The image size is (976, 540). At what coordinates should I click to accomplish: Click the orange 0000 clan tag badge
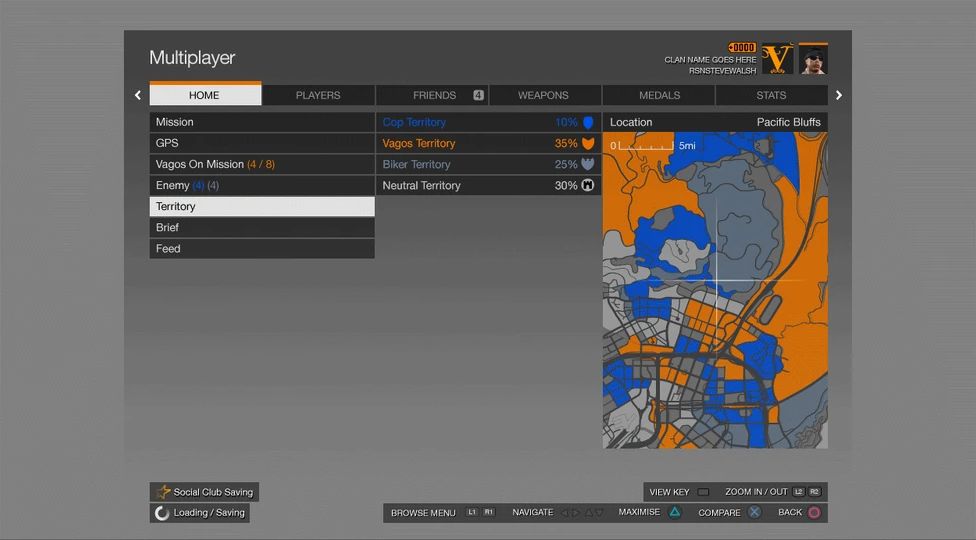coord(742,47)
